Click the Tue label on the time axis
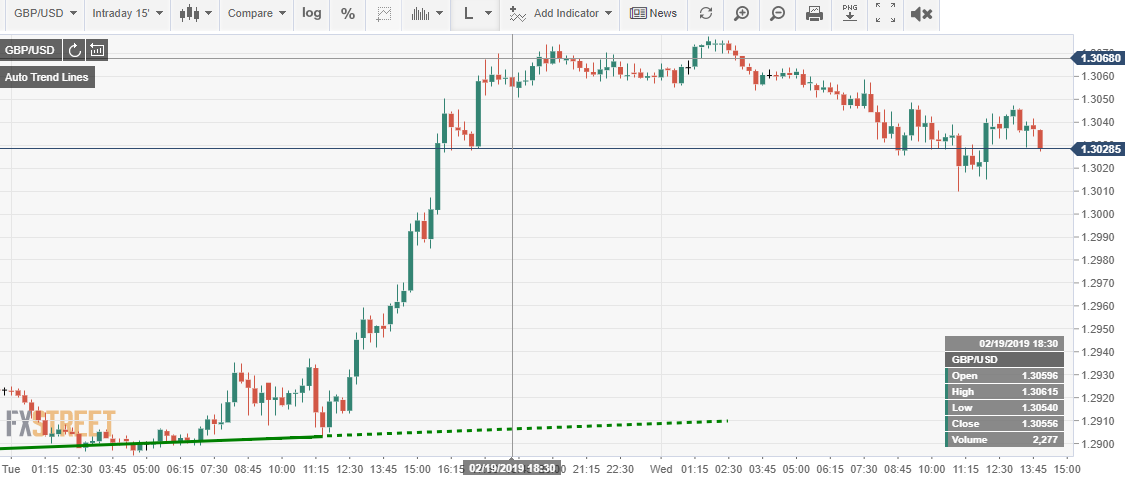 [x=9, y=468]
